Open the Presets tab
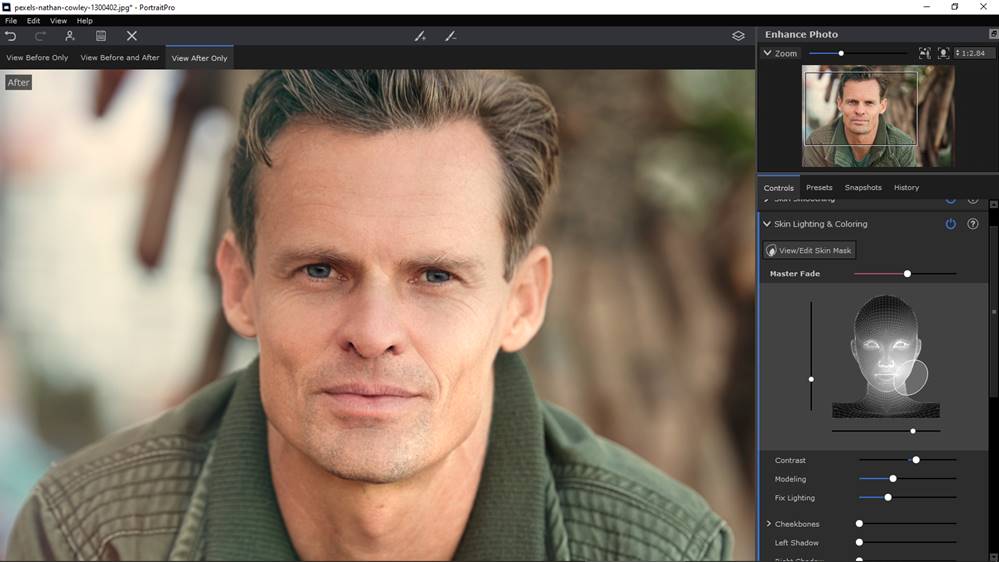Viewport: 999px width, 562px height. tap(819, 187)
